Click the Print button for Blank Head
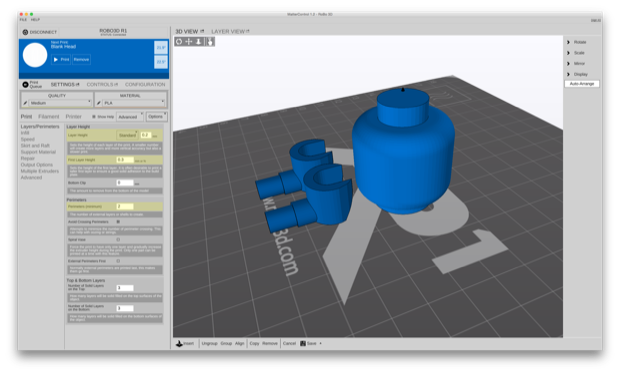The height and width of the screenshot is (374, 620). 61,59
